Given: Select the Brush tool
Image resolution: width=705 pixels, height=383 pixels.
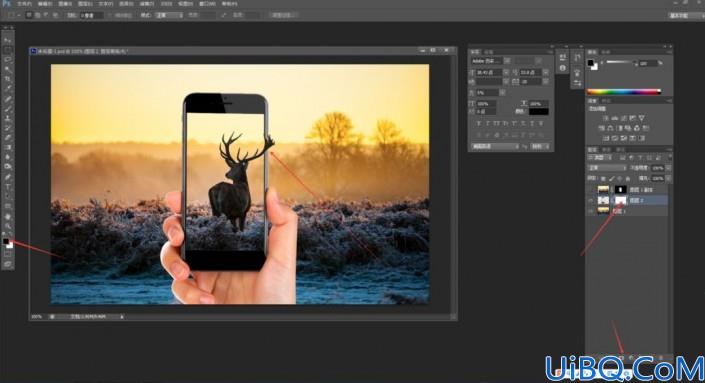Looking at the screenshot, I should click(8, 109).
